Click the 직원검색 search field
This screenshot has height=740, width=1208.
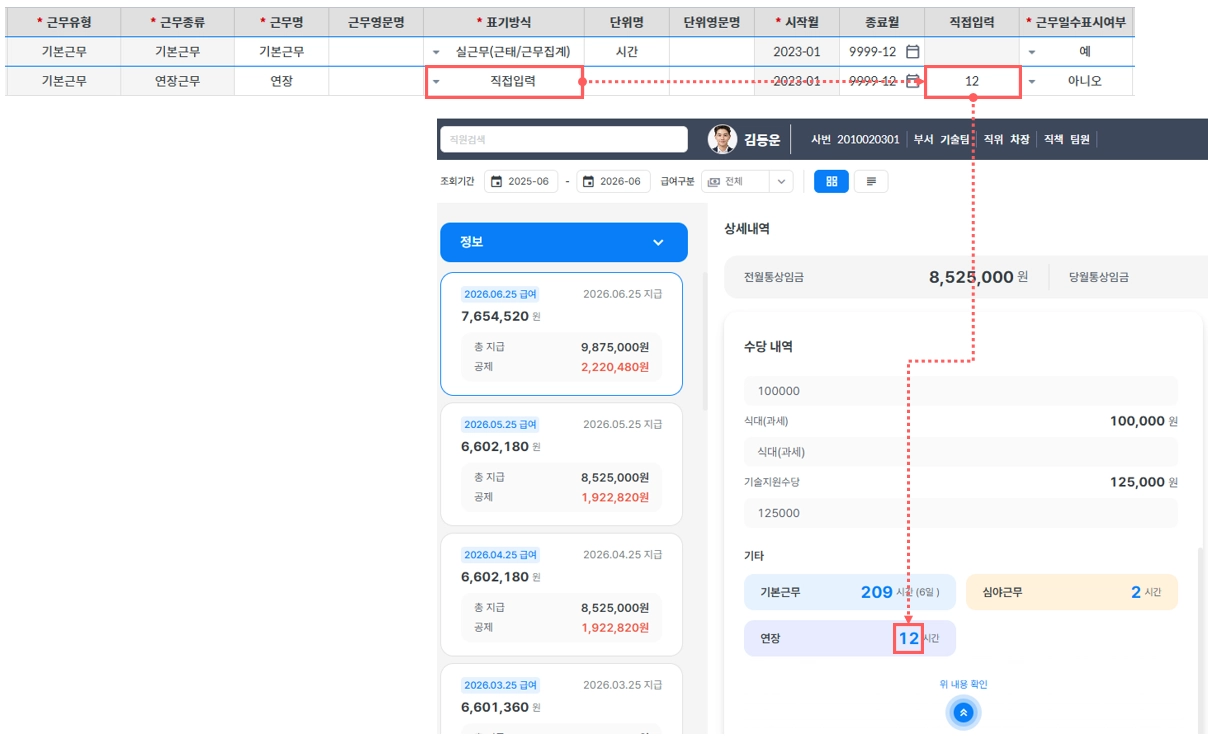pyautogui.click(x=564, y=139)
